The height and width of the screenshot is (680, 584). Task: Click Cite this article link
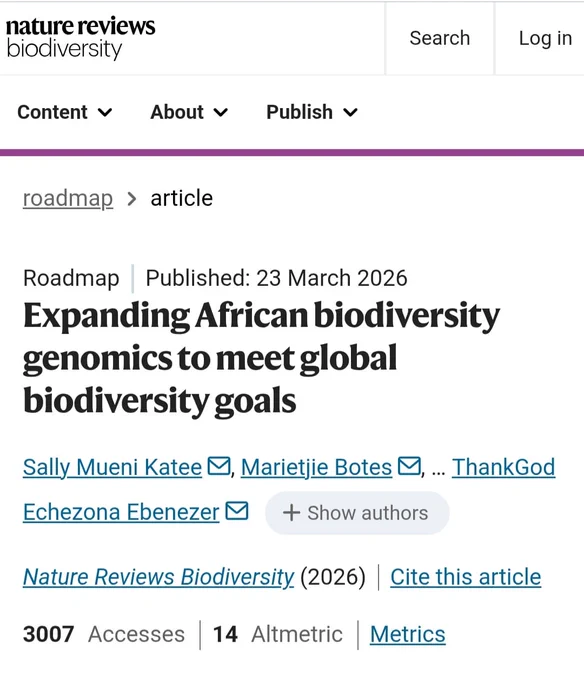[466, 577]
